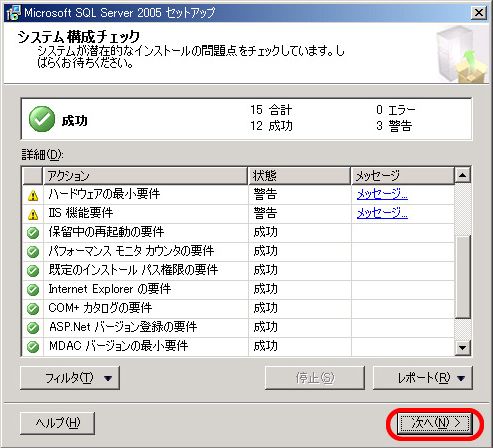
Task: Click the メッセージ column header
Action: [x=403, y=176]
